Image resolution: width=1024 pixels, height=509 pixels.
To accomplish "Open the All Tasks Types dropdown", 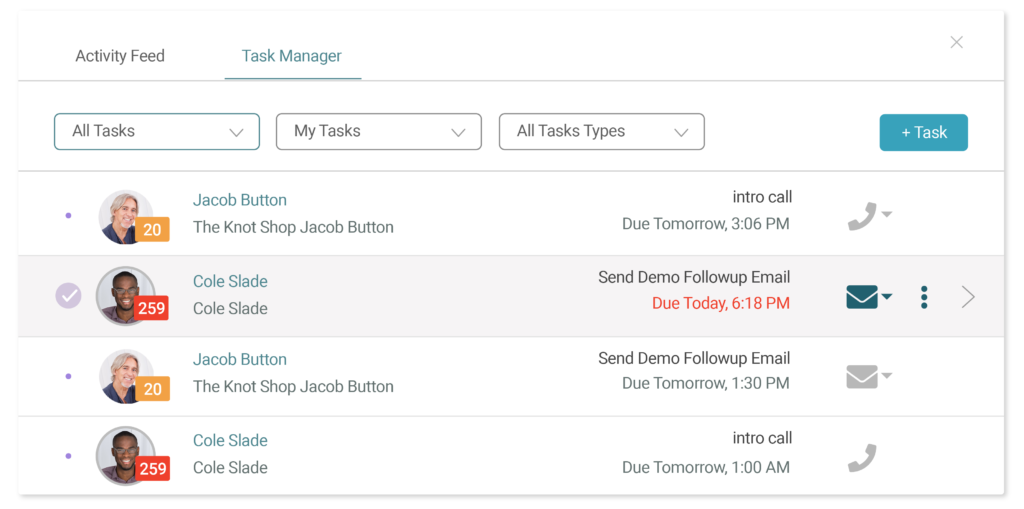I will (601, 131).
